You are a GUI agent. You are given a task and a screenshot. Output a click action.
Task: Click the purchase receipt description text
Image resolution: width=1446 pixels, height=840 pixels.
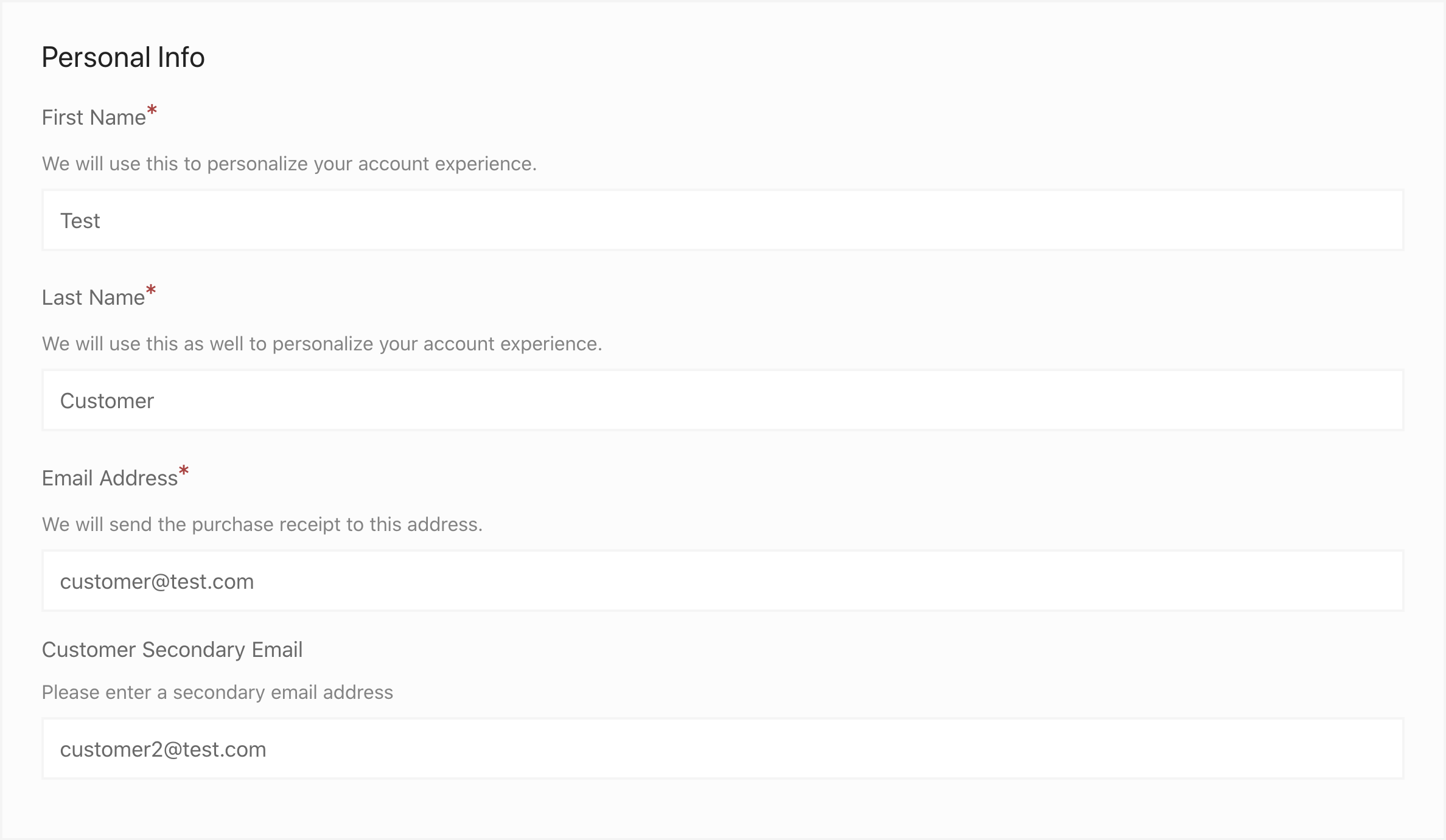(262, 524)
